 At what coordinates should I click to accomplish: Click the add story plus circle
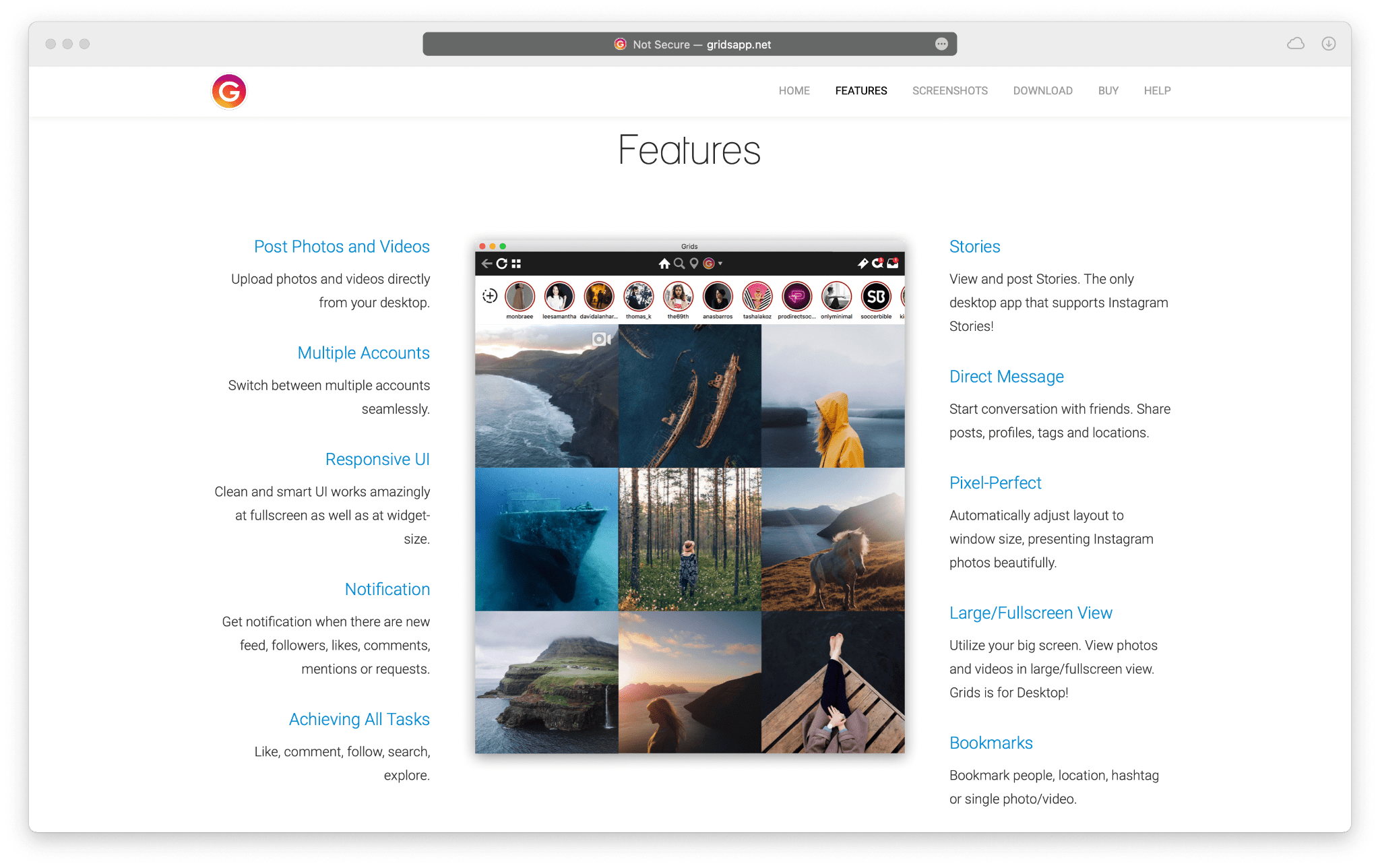pyautogui.click(x=490, y=296)
